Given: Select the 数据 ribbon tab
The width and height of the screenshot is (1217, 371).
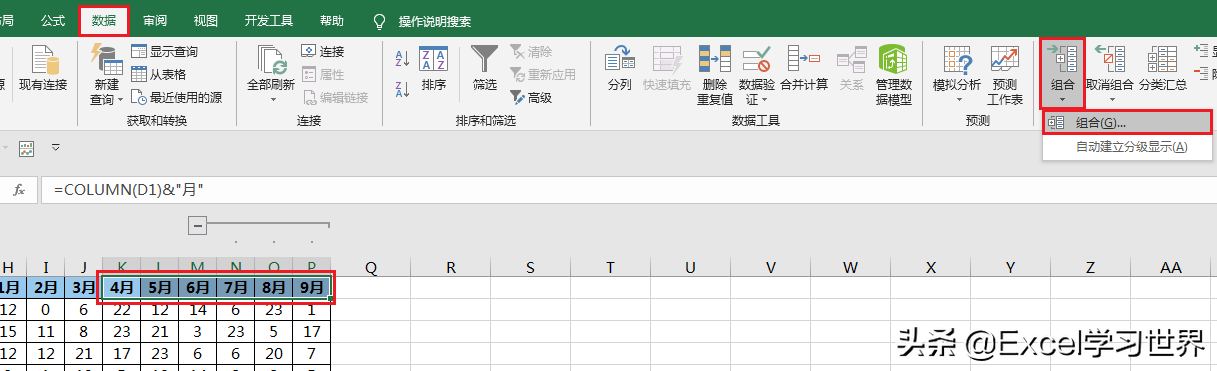Looking at the screenshot, I should pyautogui.click(x=104, y=21).
